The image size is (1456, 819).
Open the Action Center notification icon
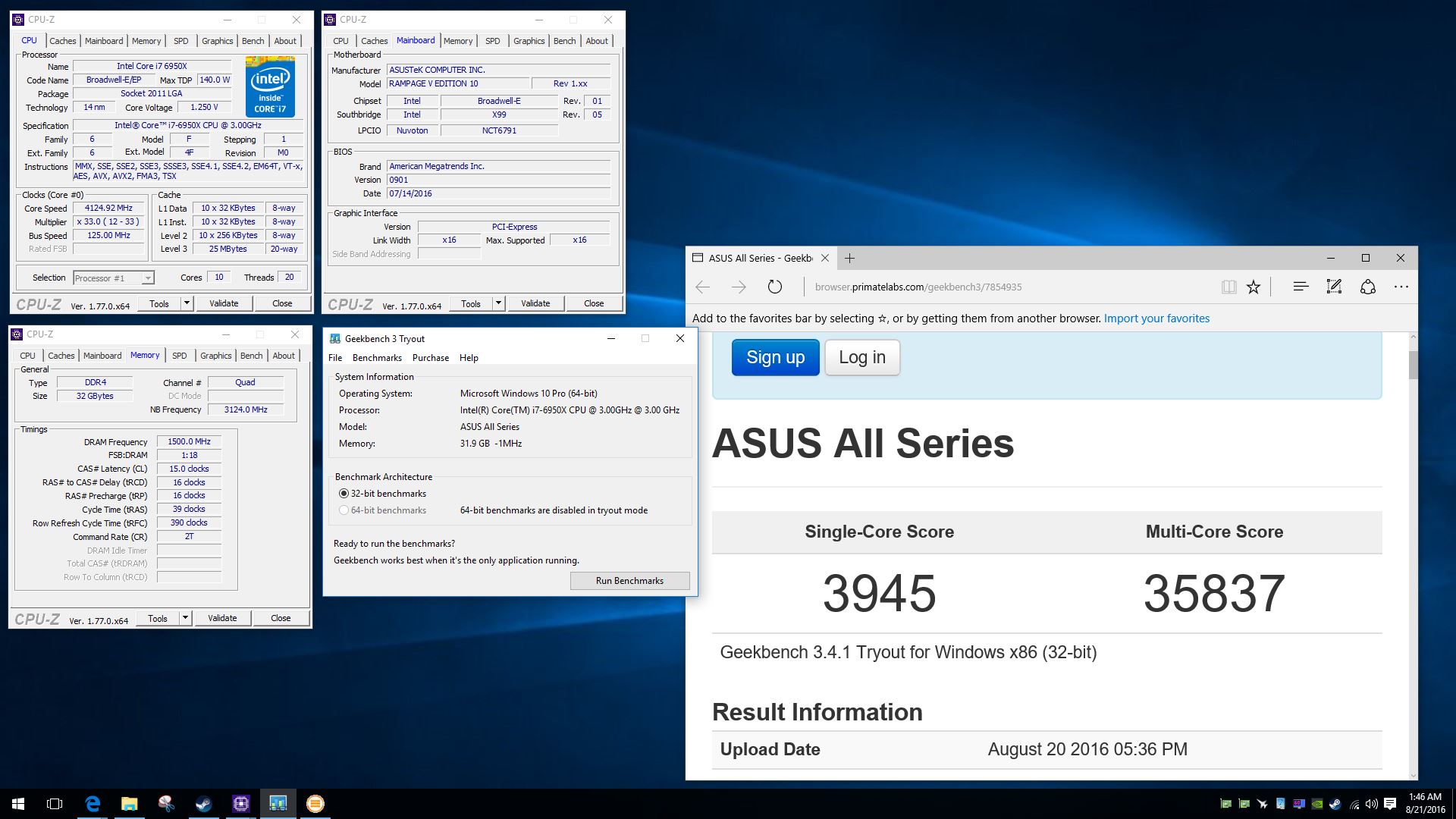1390,804
